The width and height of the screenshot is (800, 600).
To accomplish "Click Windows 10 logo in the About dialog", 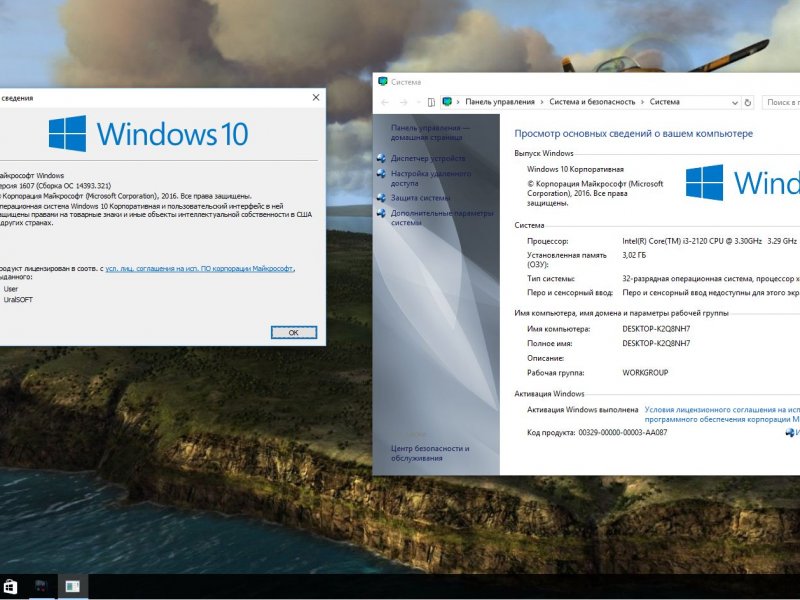I will tap(148, 134).
